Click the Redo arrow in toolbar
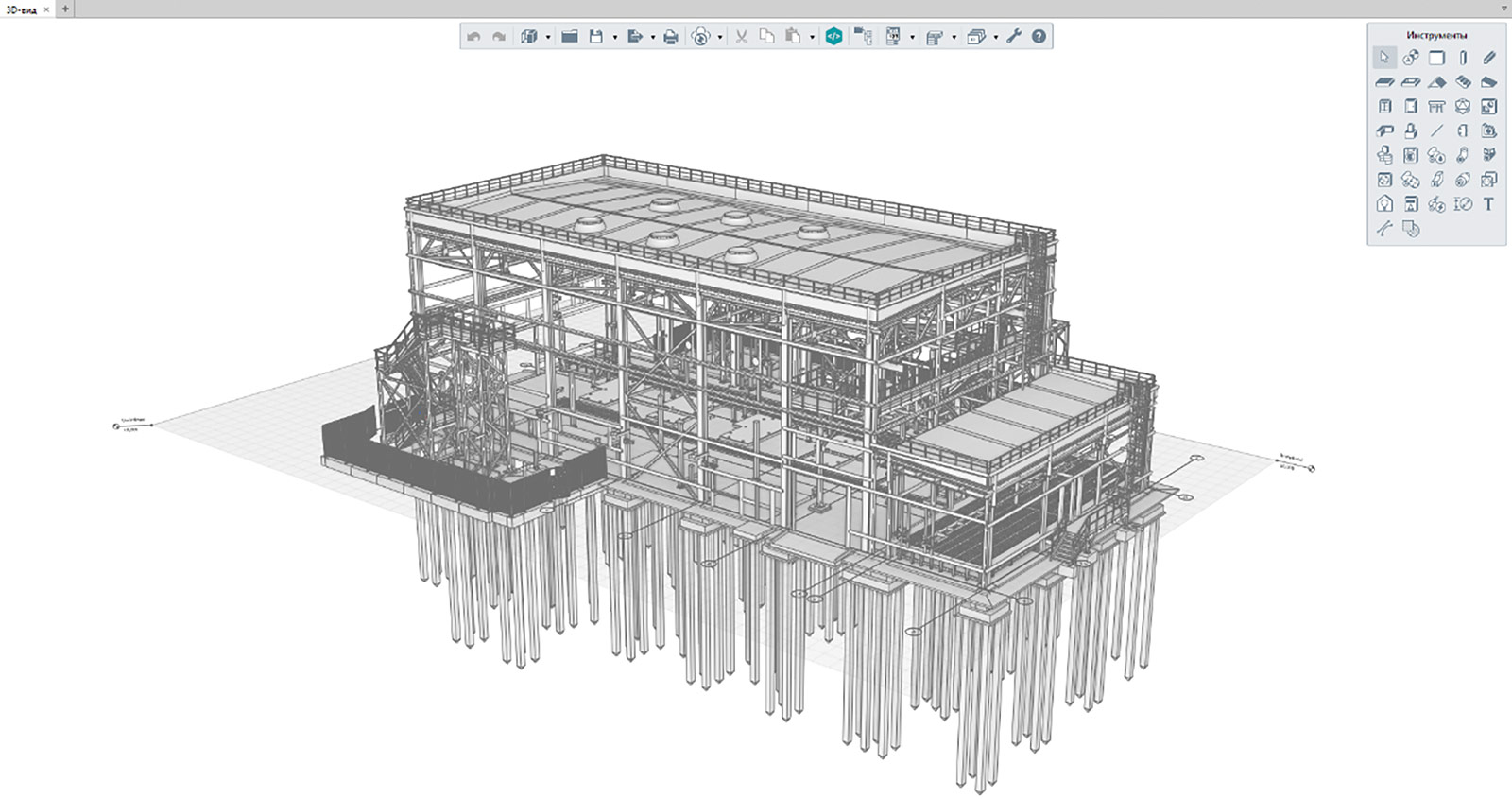1512x799 pixels. pos(499,37)
